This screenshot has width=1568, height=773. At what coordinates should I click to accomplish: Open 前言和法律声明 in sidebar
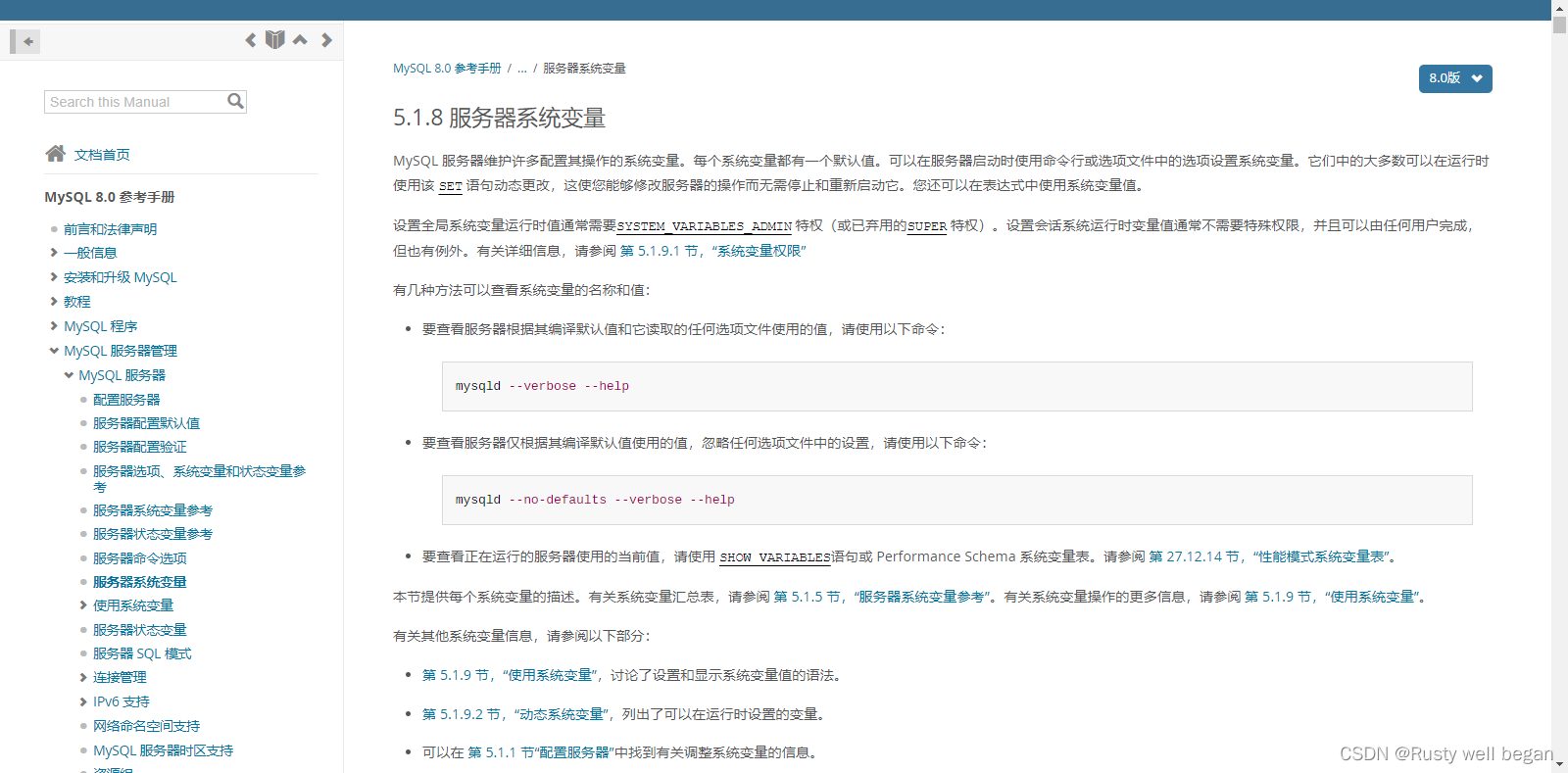[110, 229]
